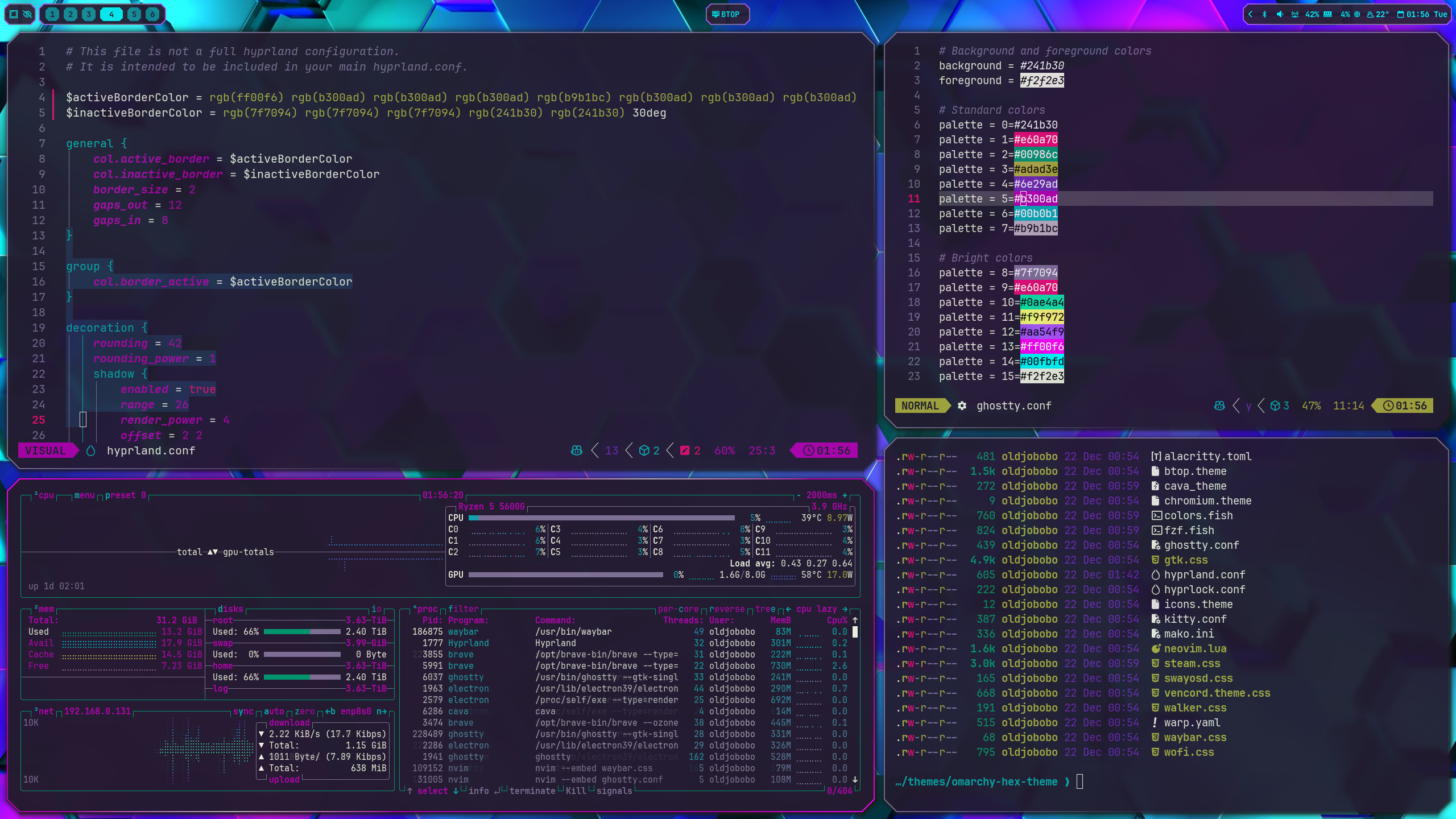The image size is (1456, 819).
Task: Click the clock icon in the pink 01:56 statusline segment
Action: click(x=808, y=451)
